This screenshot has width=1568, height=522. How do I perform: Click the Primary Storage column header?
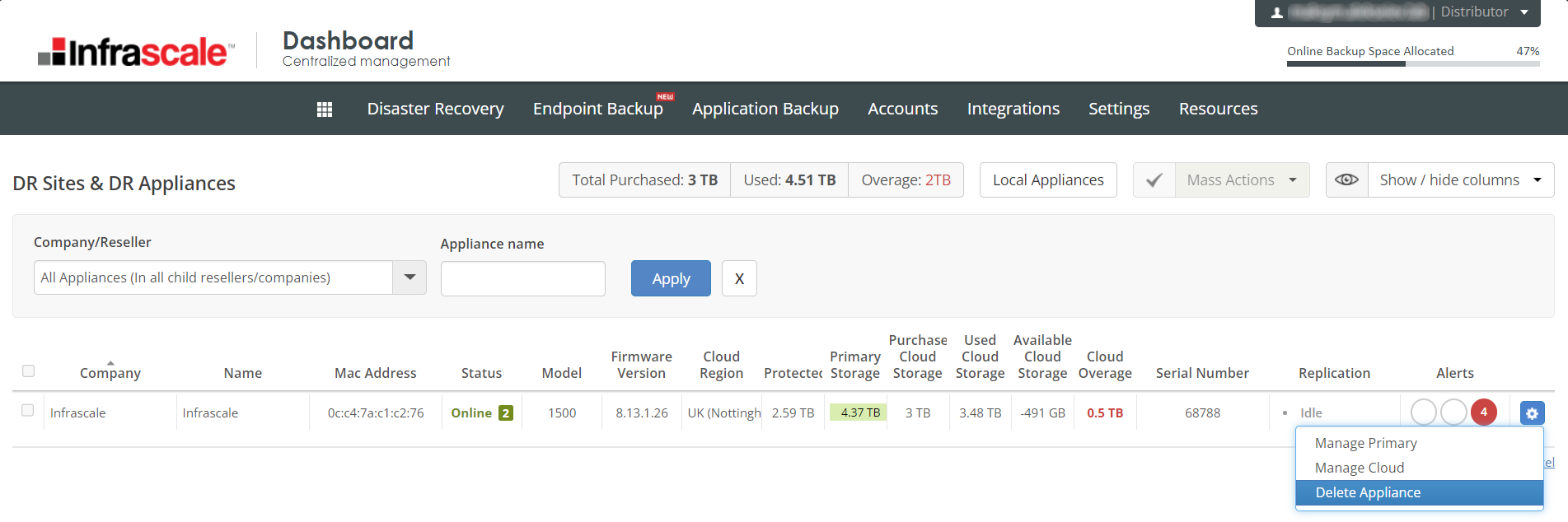tap(855, 365)
